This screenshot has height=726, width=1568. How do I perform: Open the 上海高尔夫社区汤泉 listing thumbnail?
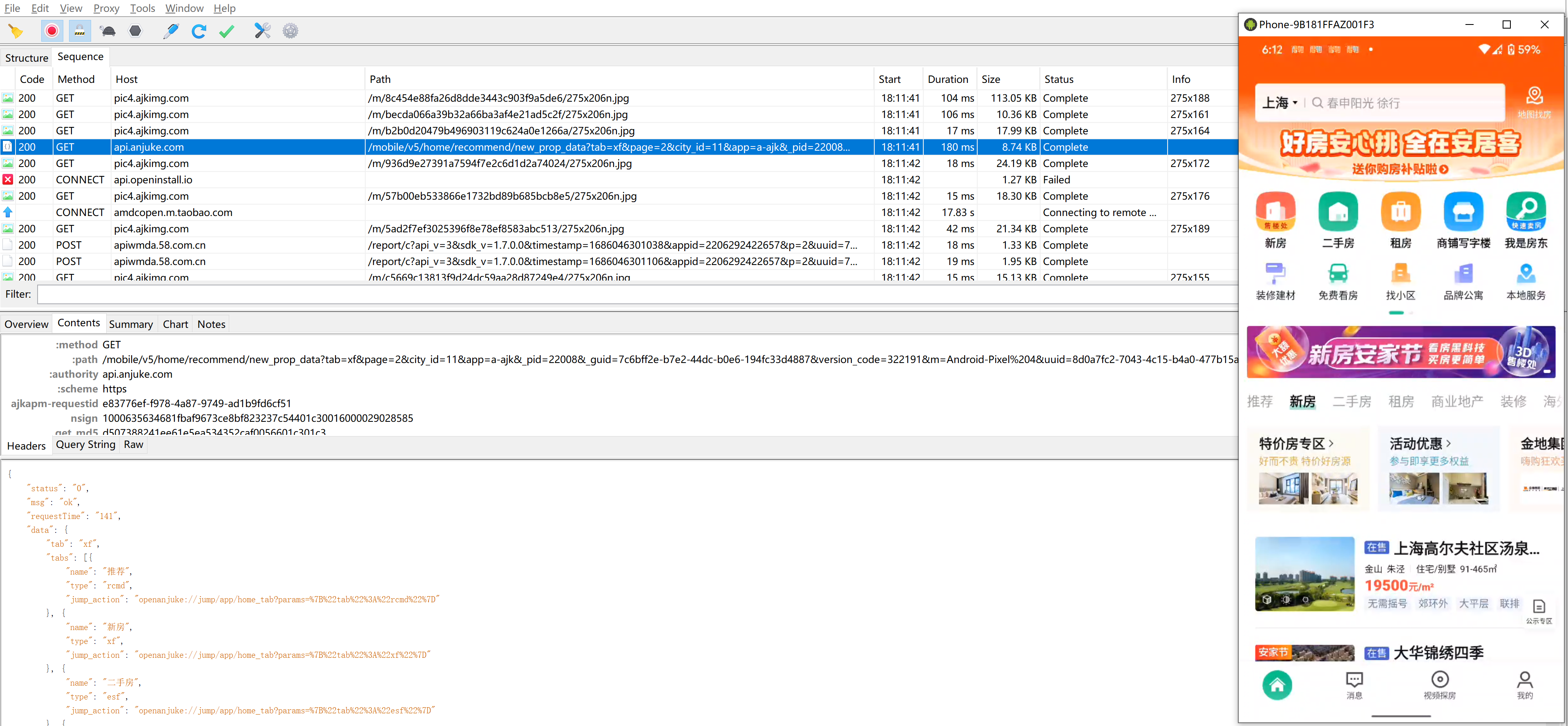pyautogui.click(x=1304, y=574)
